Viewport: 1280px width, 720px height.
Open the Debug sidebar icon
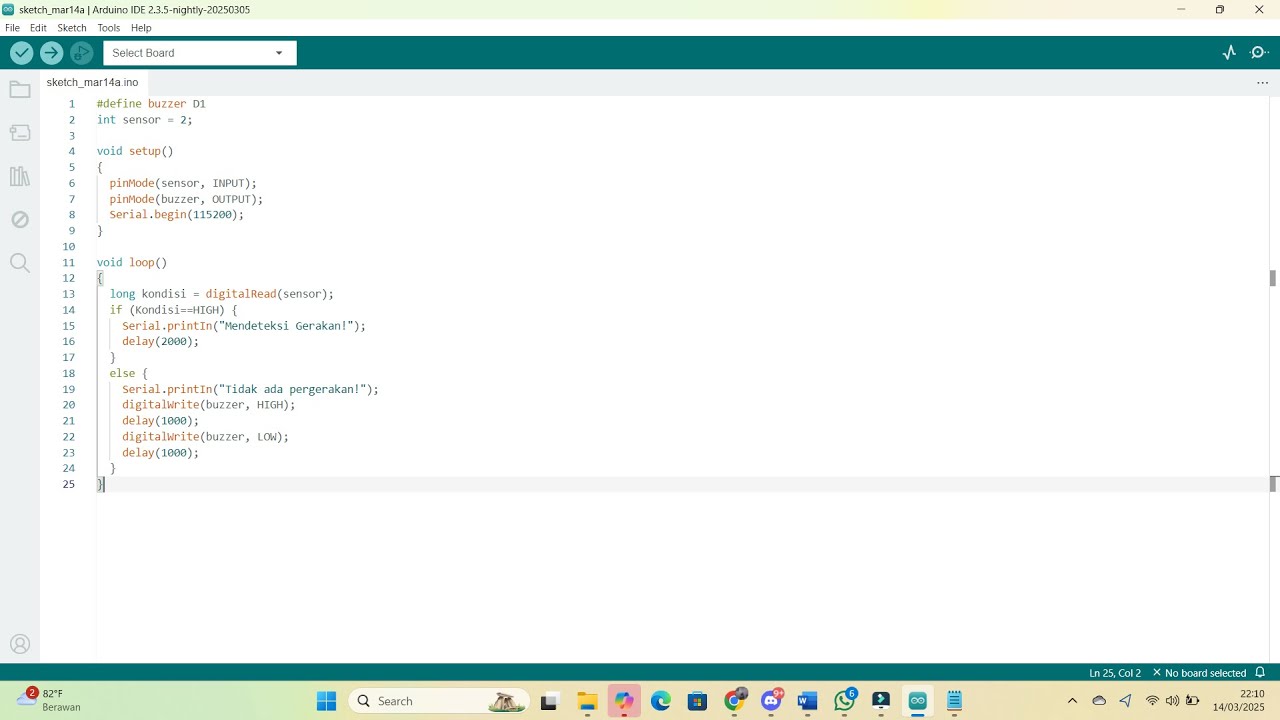tap(20, 219)
